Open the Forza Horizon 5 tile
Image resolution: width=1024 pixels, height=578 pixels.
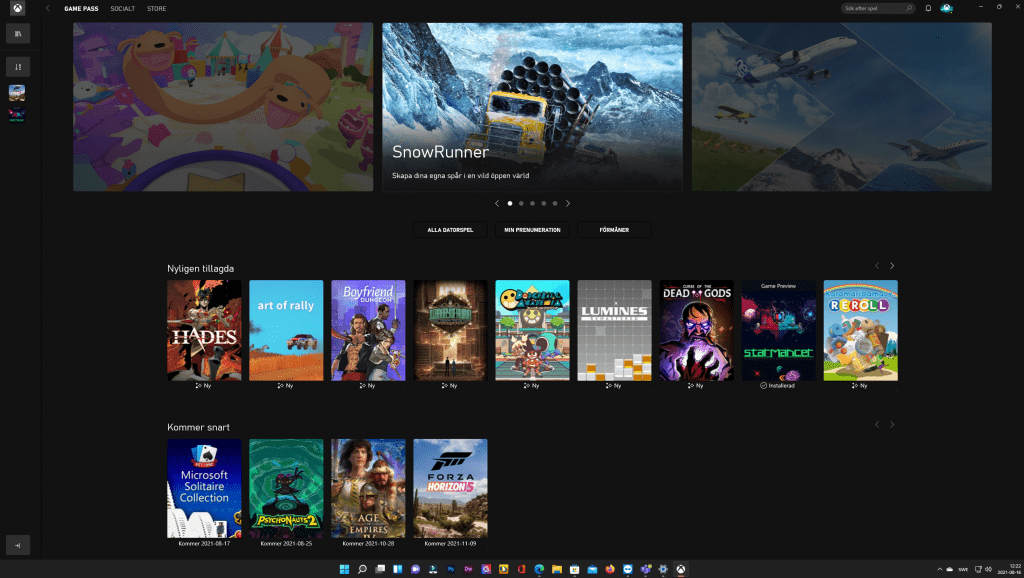pyautogui.click(x=450, y=489)
